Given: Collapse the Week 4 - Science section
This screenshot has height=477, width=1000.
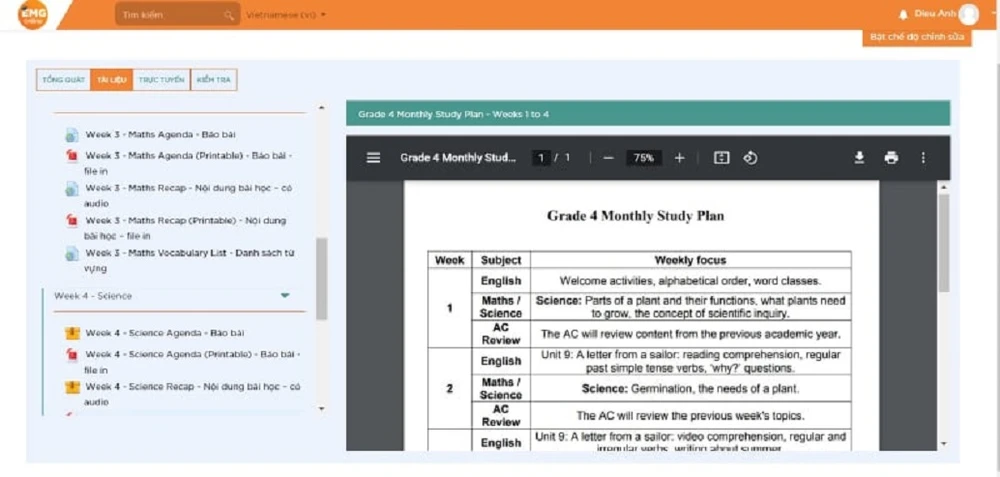Looking at the screenshot, I should coord(285,296).
